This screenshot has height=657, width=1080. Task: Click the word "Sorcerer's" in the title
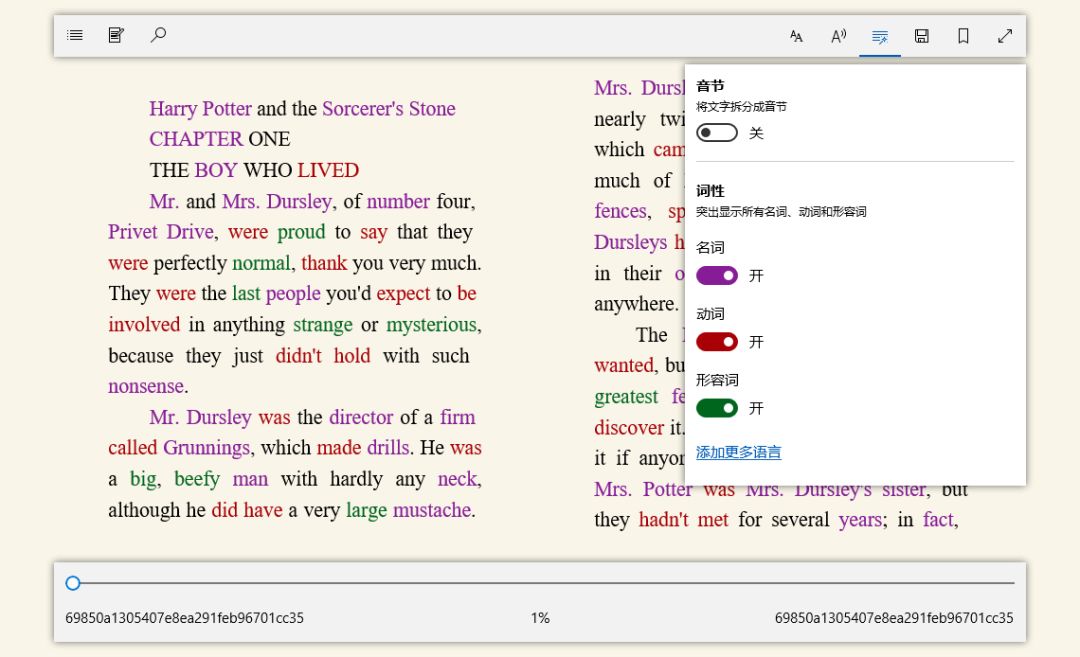click(x=363, y=109)
